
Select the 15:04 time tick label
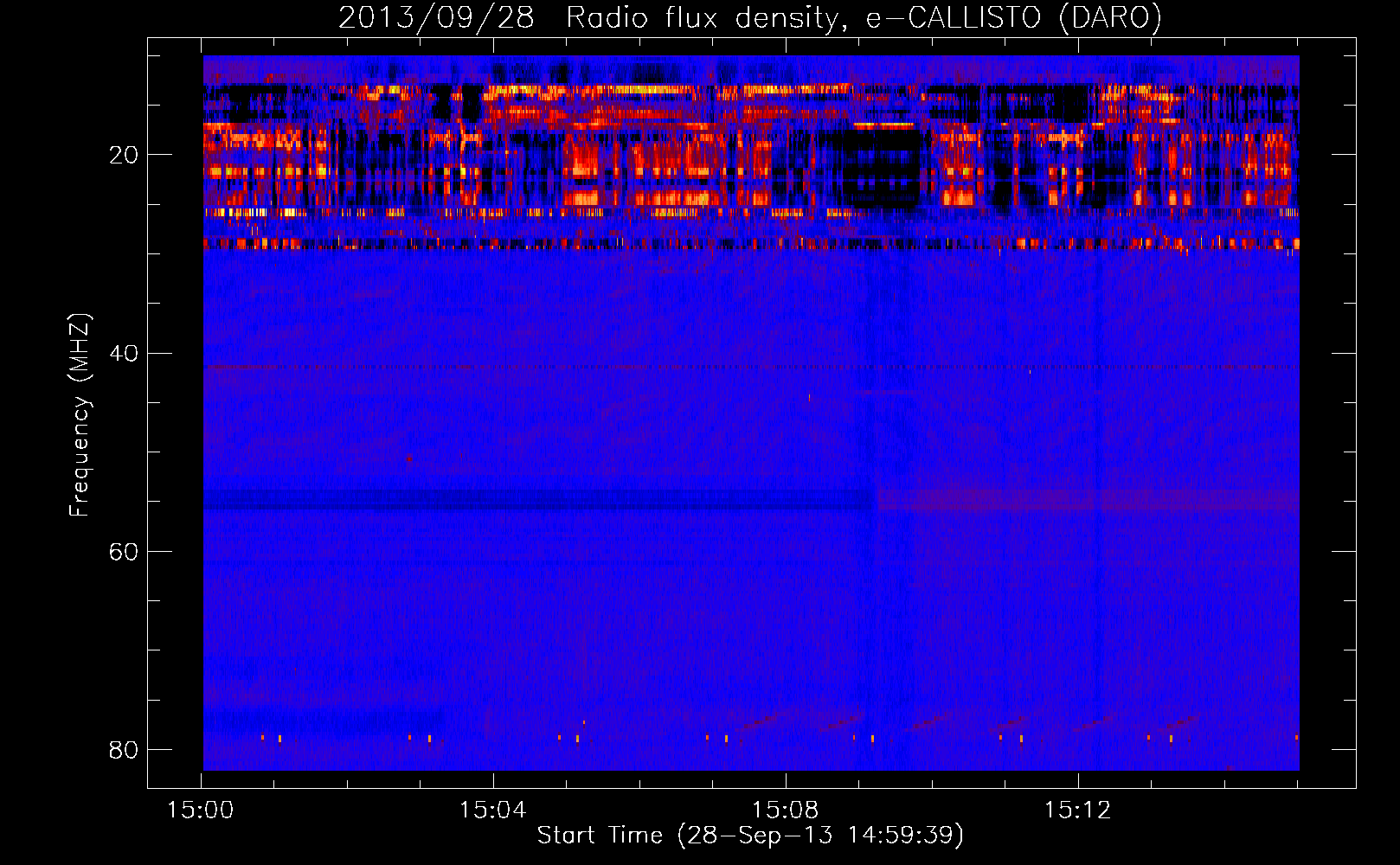[492, 811]
